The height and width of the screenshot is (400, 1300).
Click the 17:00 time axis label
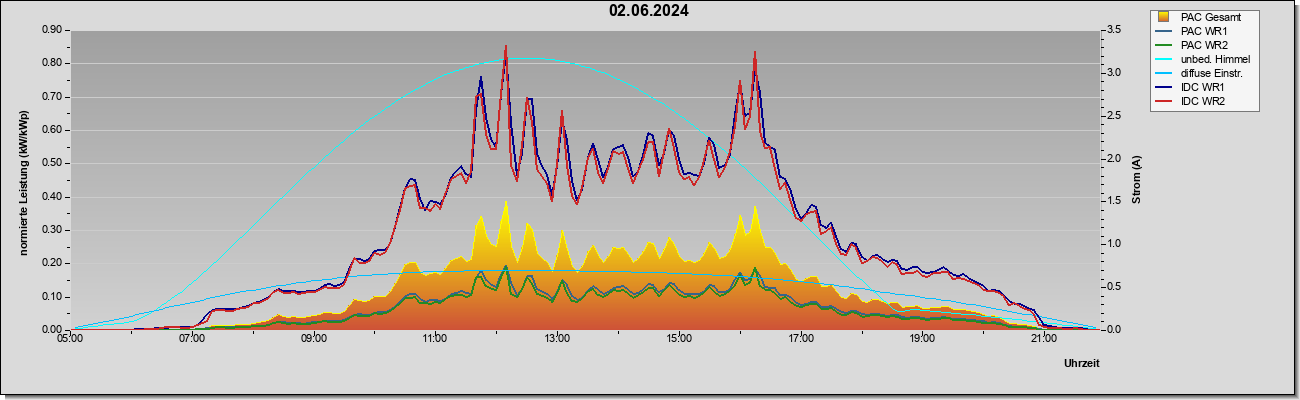[x=800, y=338]
